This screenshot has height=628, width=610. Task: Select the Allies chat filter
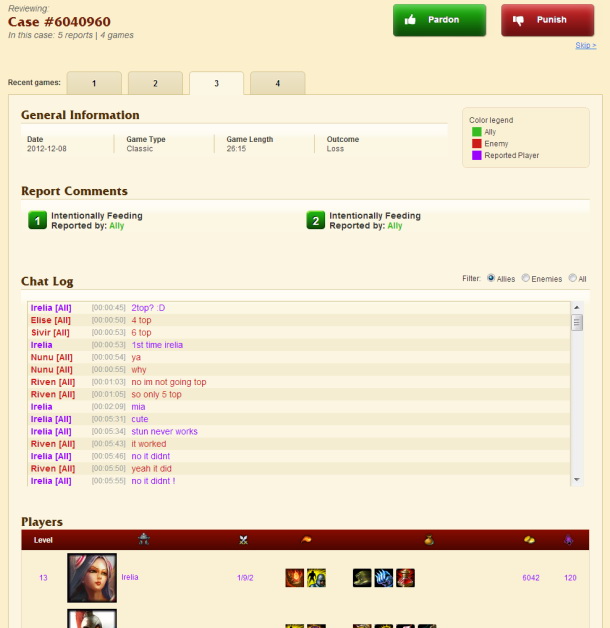491,279
